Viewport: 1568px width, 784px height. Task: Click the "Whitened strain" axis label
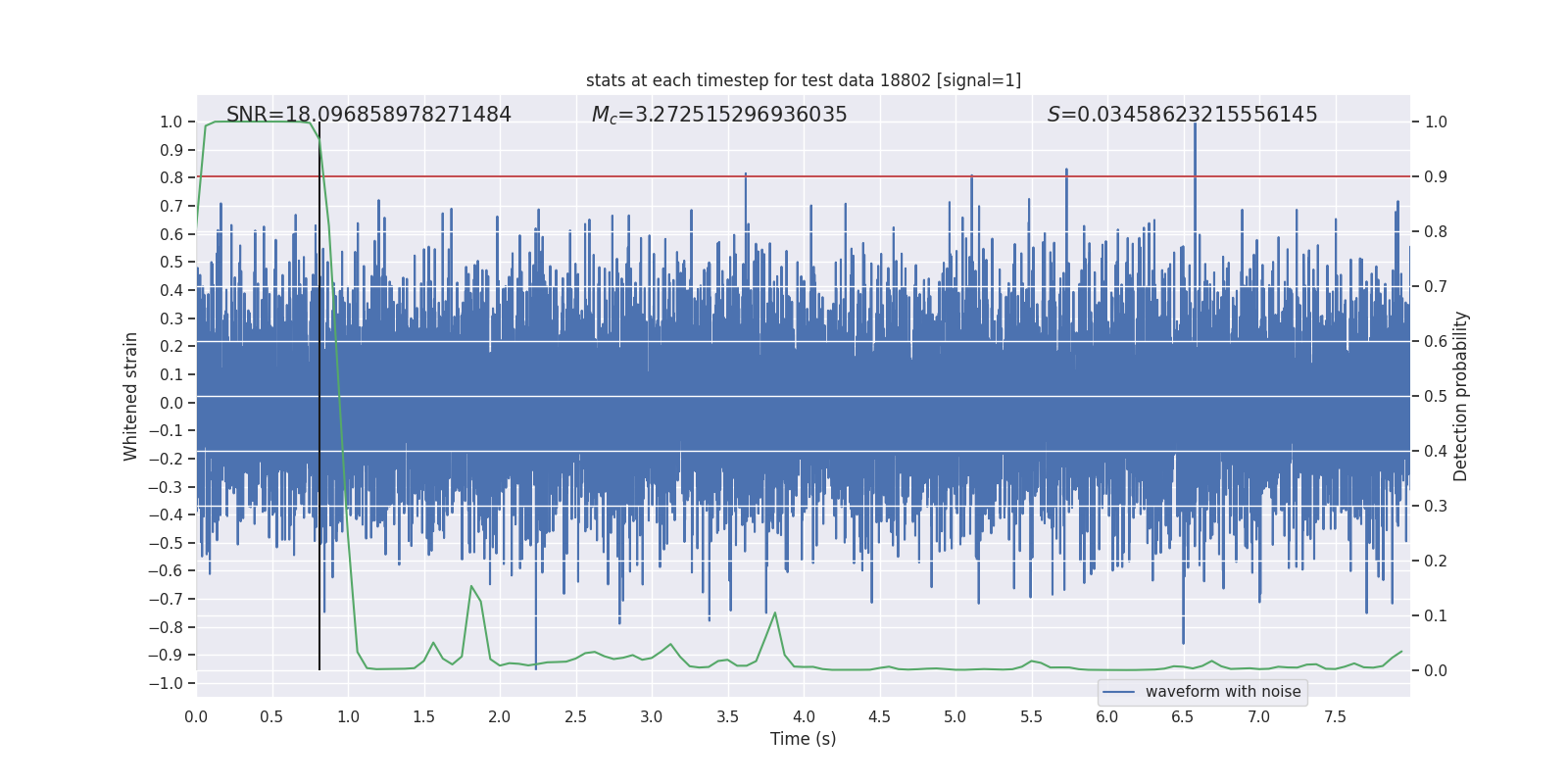[x=131, y=396]
